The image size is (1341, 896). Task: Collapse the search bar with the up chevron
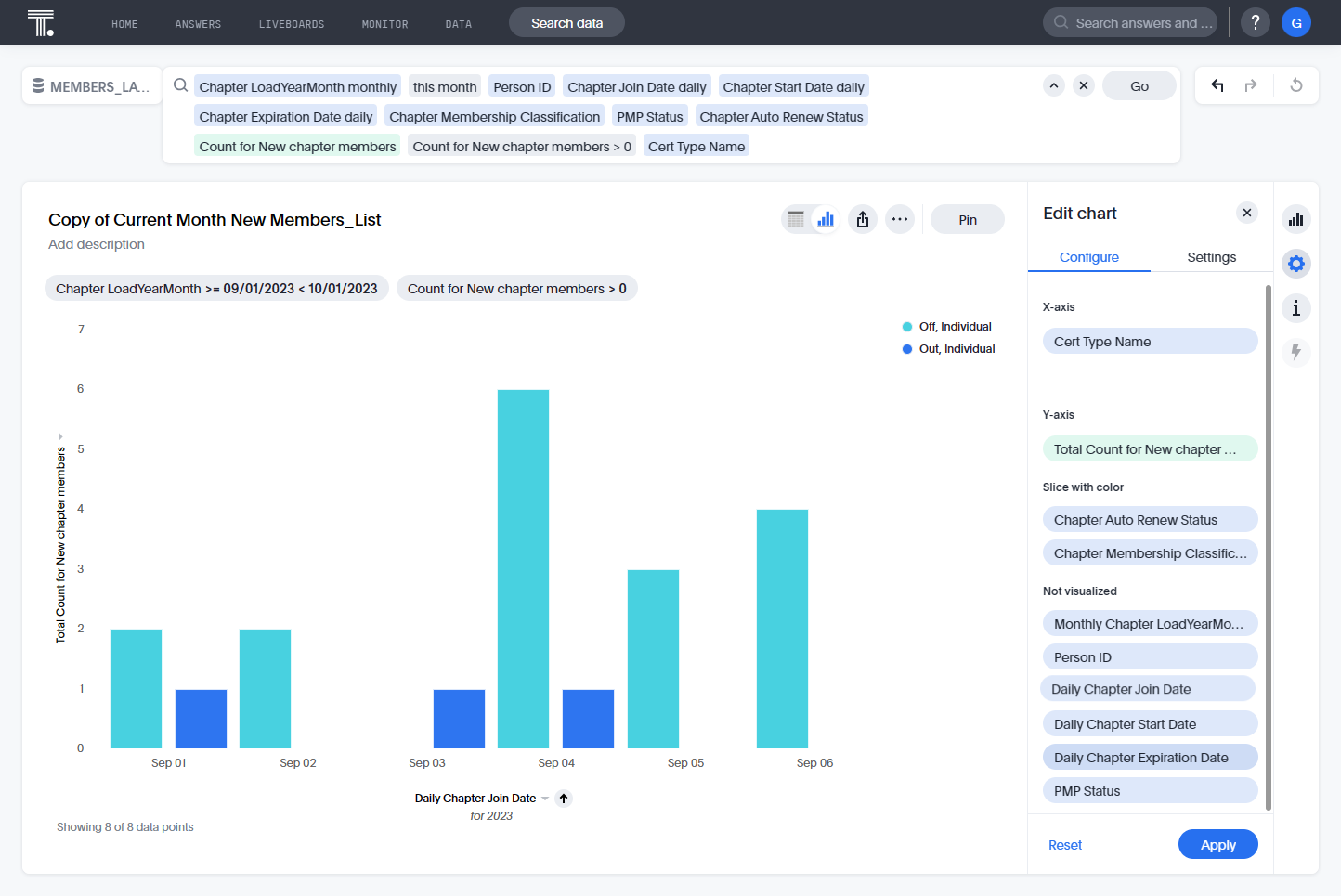click(1054, 85)
